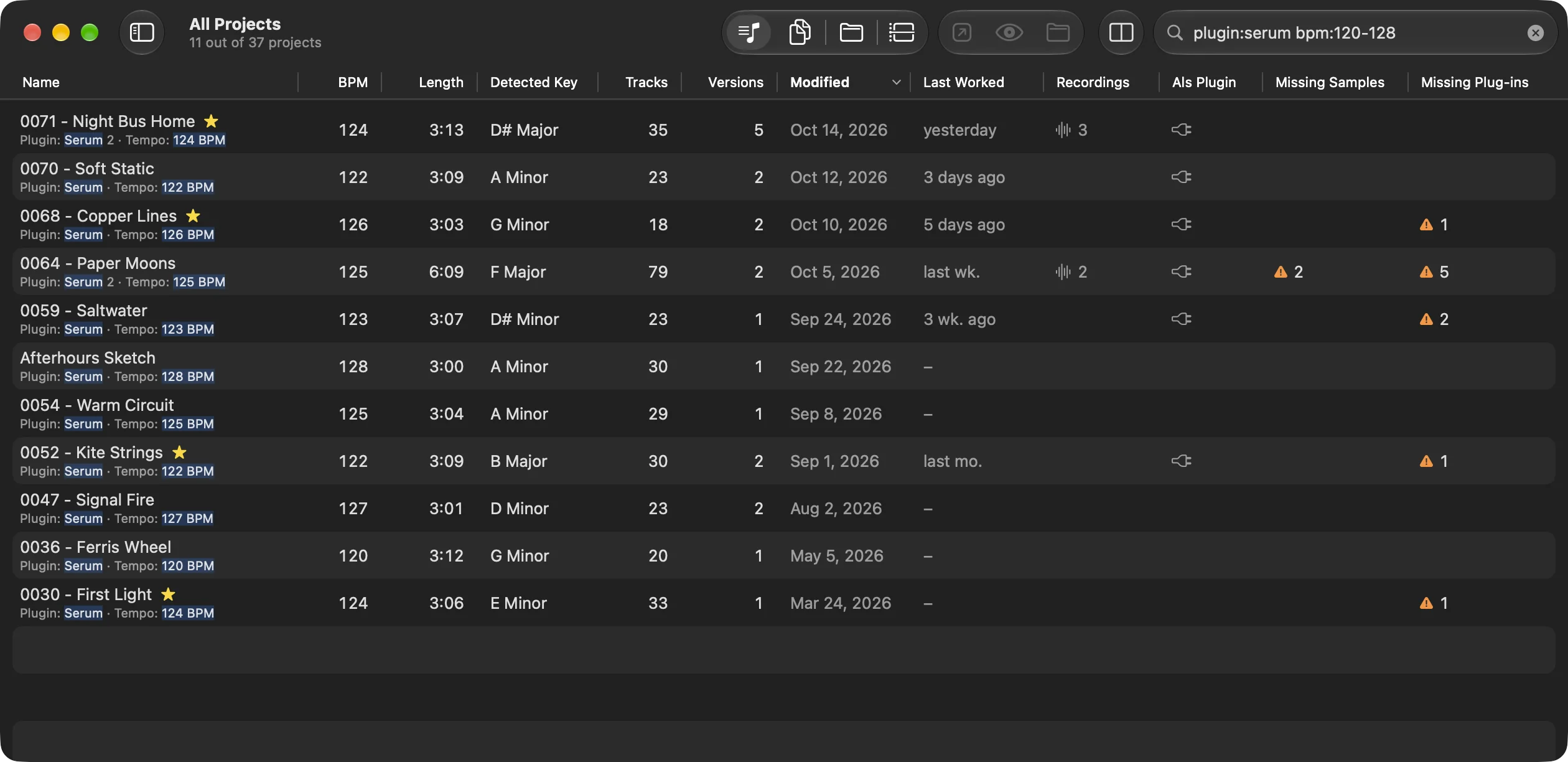This screenshot has height=762, width=1568.
Task: Sort by the Tracks column header
Action: pyautogui.click(x=646, y=82)
